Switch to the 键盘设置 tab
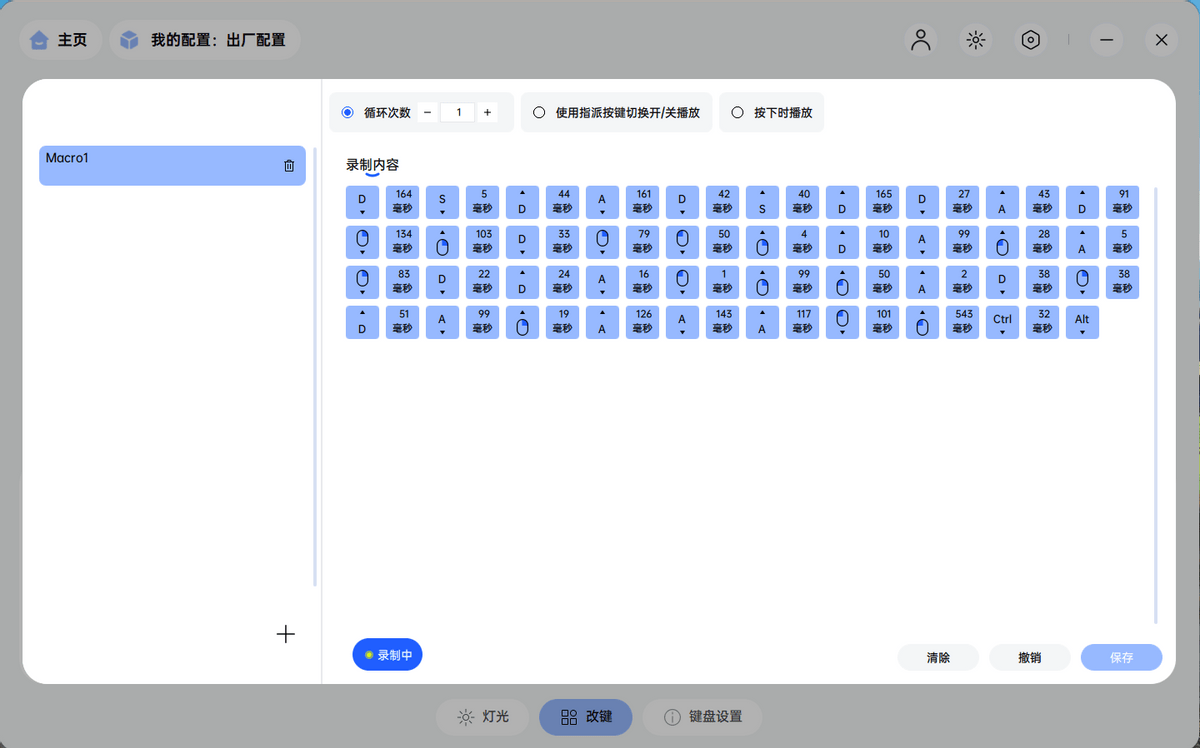The width and height of the screenshot is (1200, 748). [702, 717]
